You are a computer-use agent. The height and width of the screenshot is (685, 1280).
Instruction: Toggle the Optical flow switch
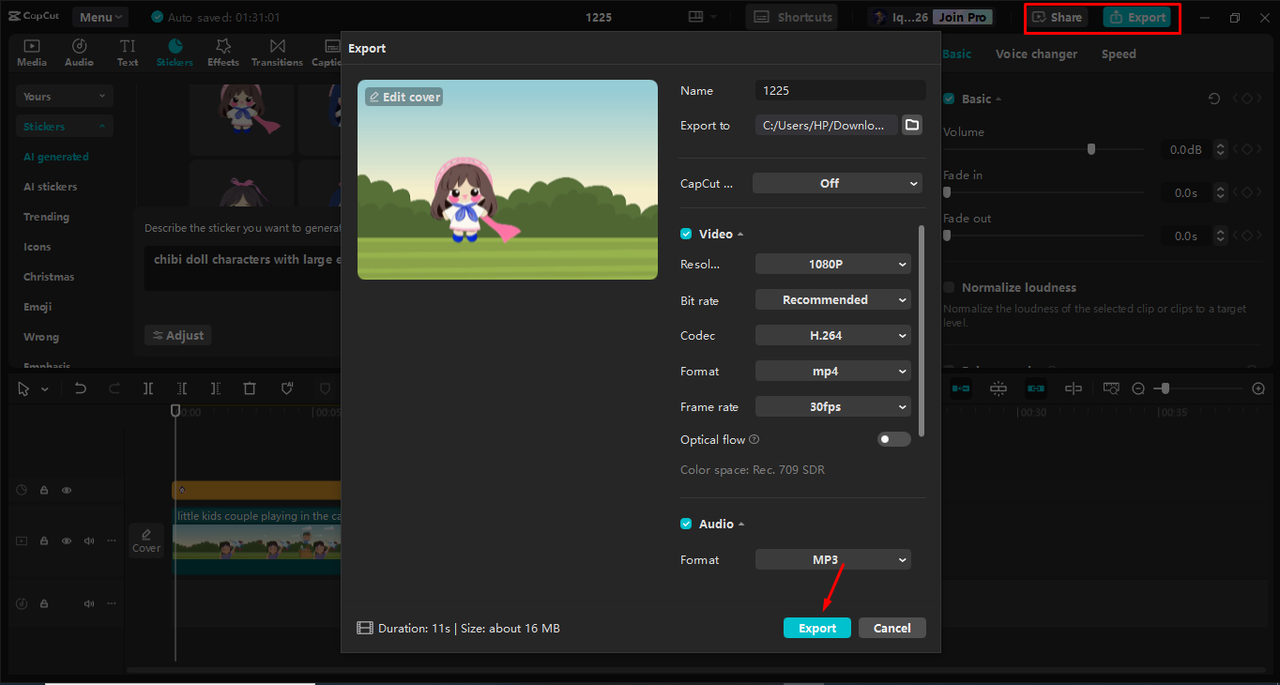click(894, 439)
